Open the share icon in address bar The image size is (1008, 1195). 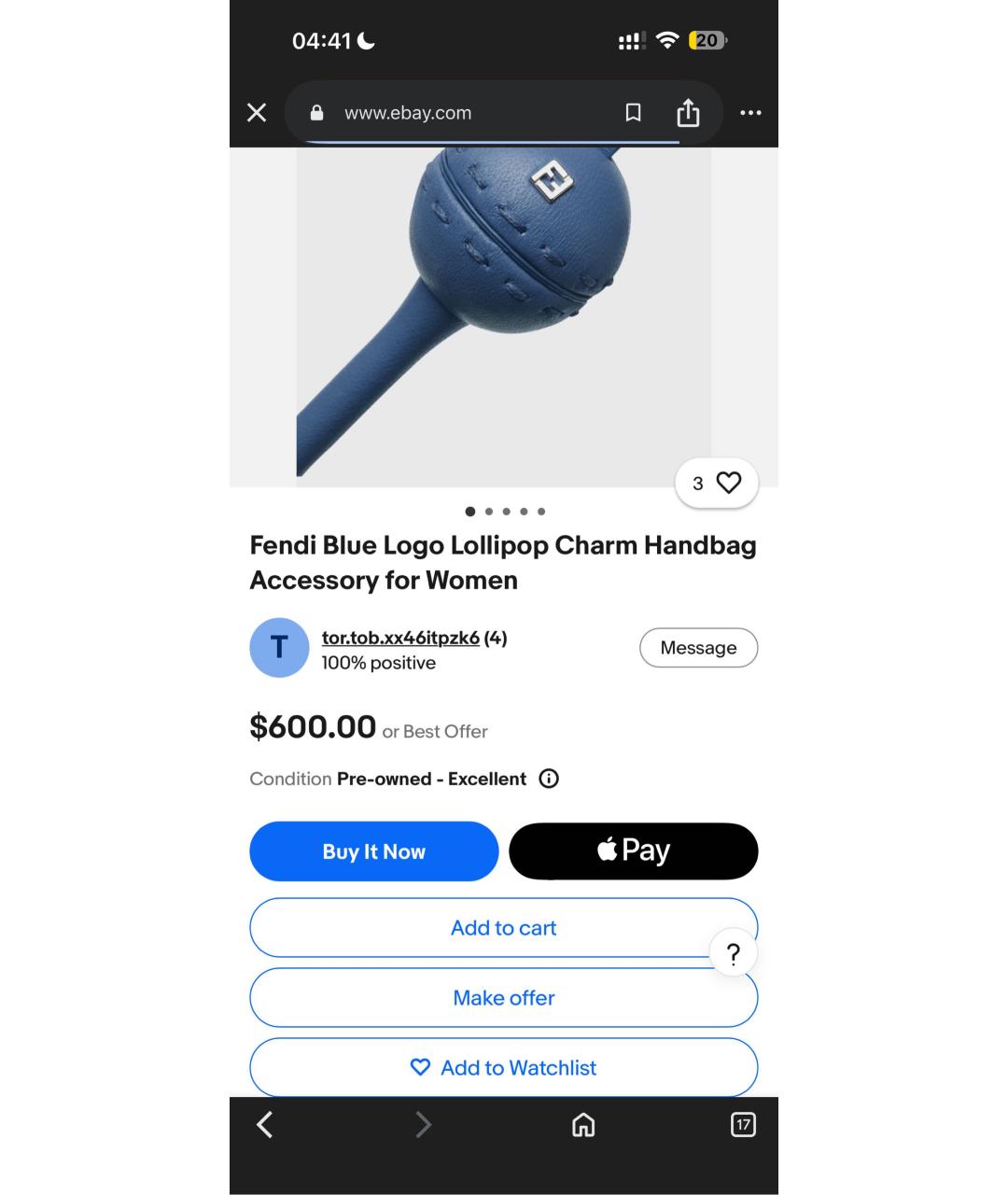click(688, 113)
